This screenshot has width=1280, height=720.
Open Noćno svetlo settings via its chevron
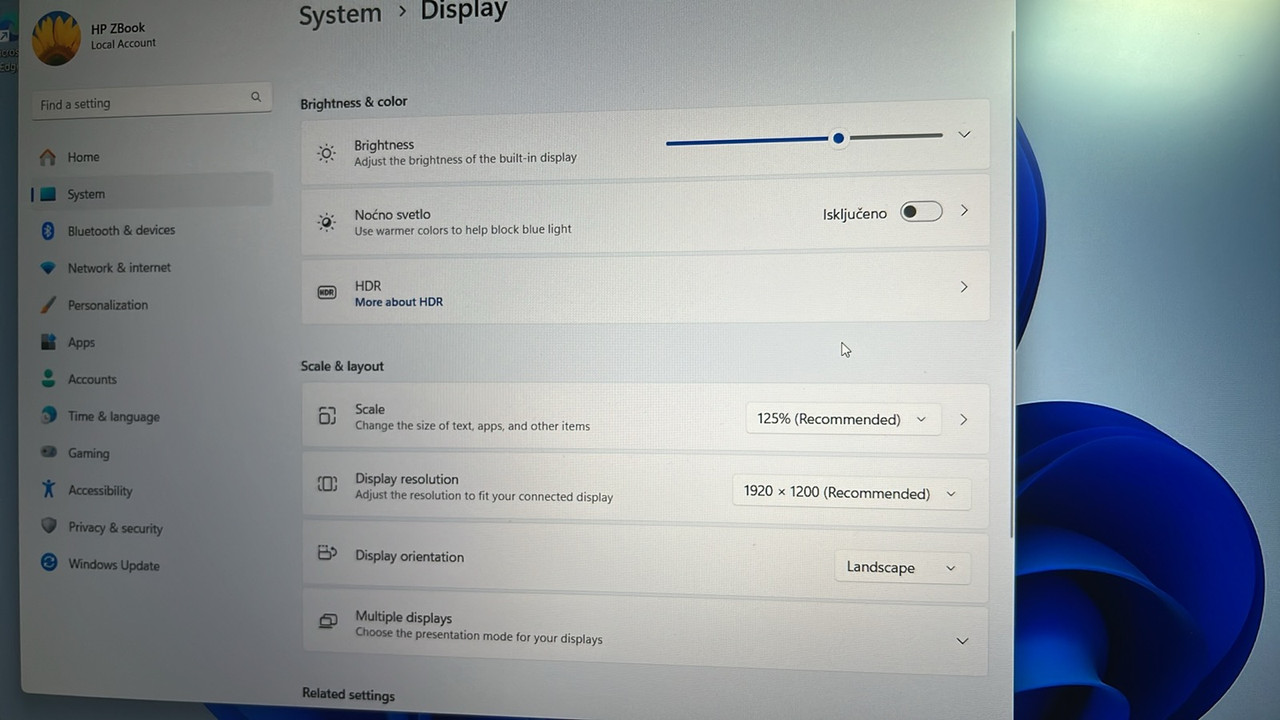click(964, 210)
